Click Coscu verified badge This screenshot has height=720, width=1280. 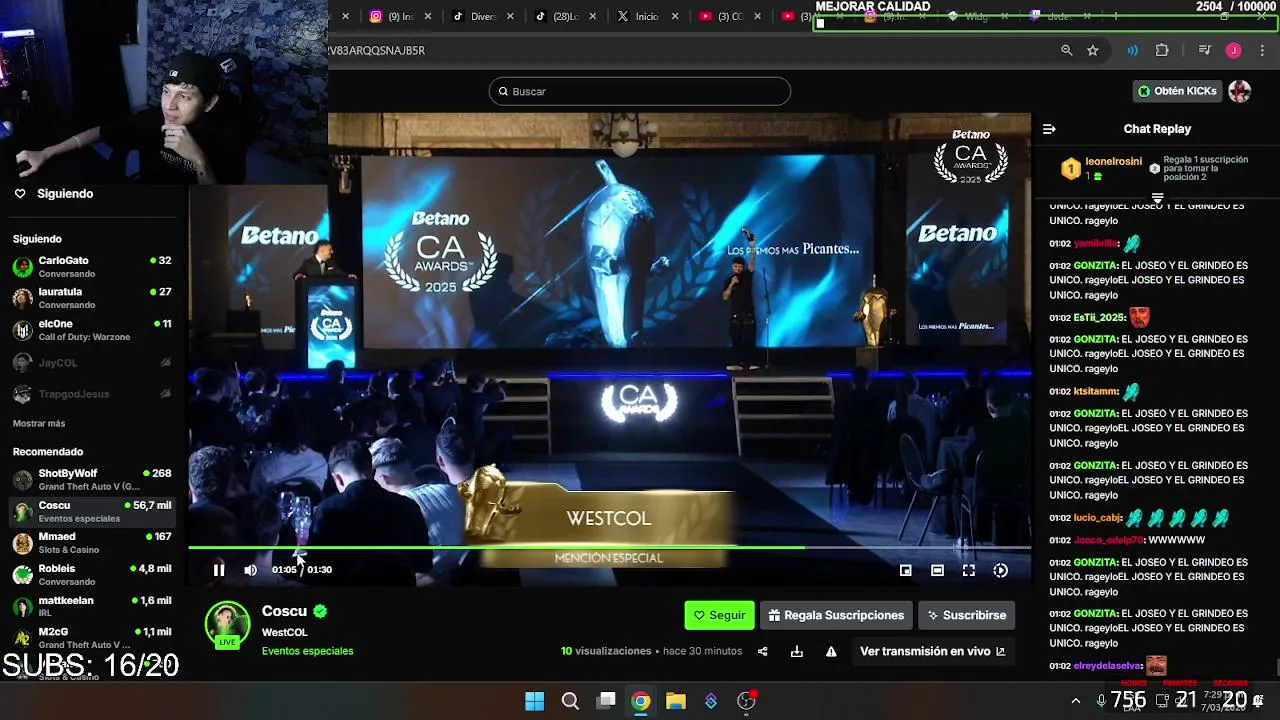320,611
